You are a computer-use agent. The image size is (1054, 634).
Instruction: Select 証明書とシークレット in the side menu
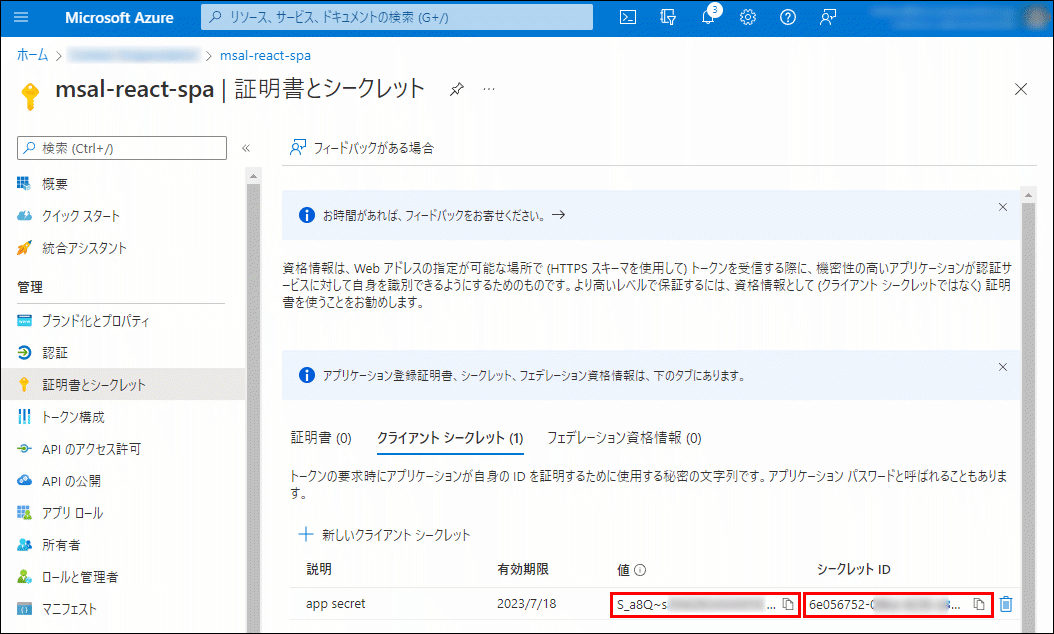click(124, 385)
